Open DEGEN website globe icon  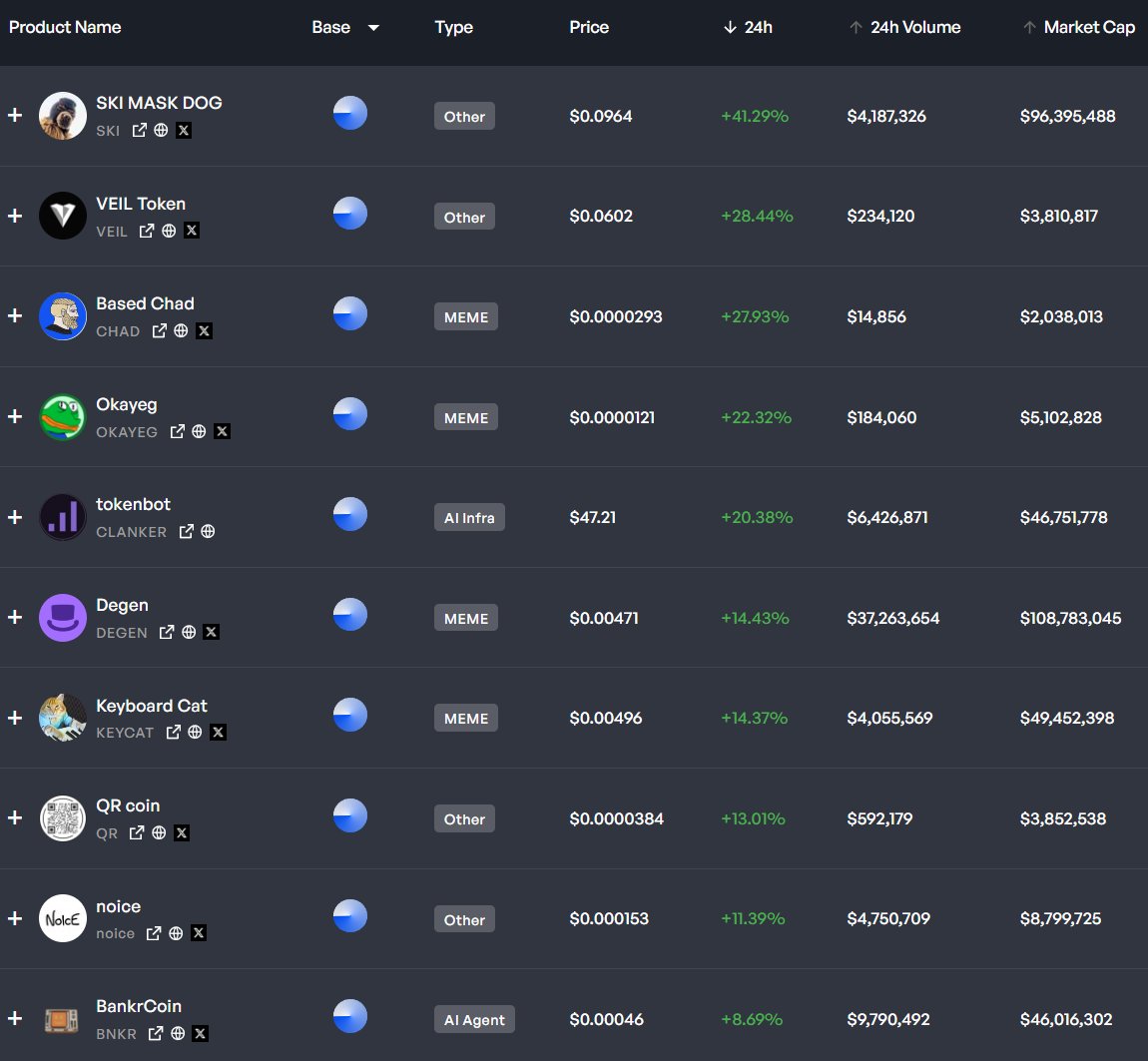pos(189,632)
